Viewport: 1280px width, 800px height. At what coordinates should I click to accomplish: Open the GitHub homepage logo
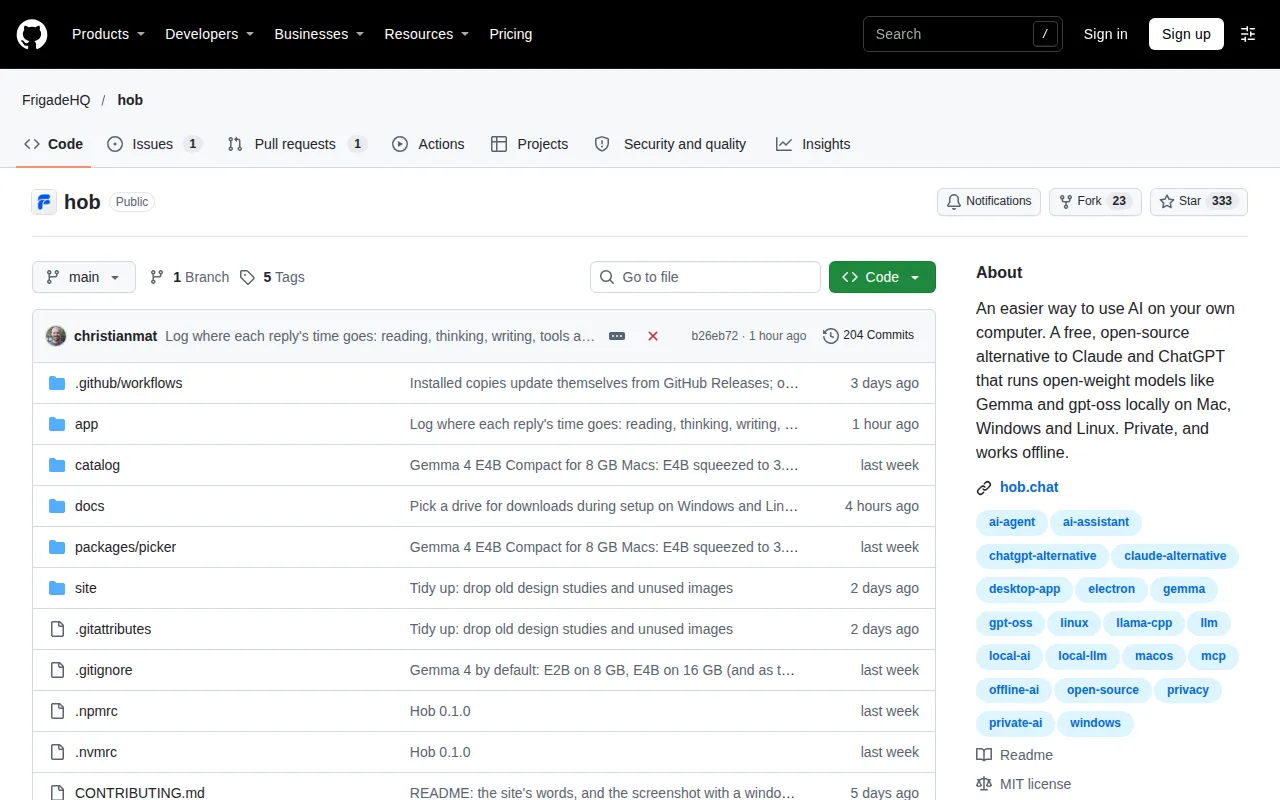32,34
